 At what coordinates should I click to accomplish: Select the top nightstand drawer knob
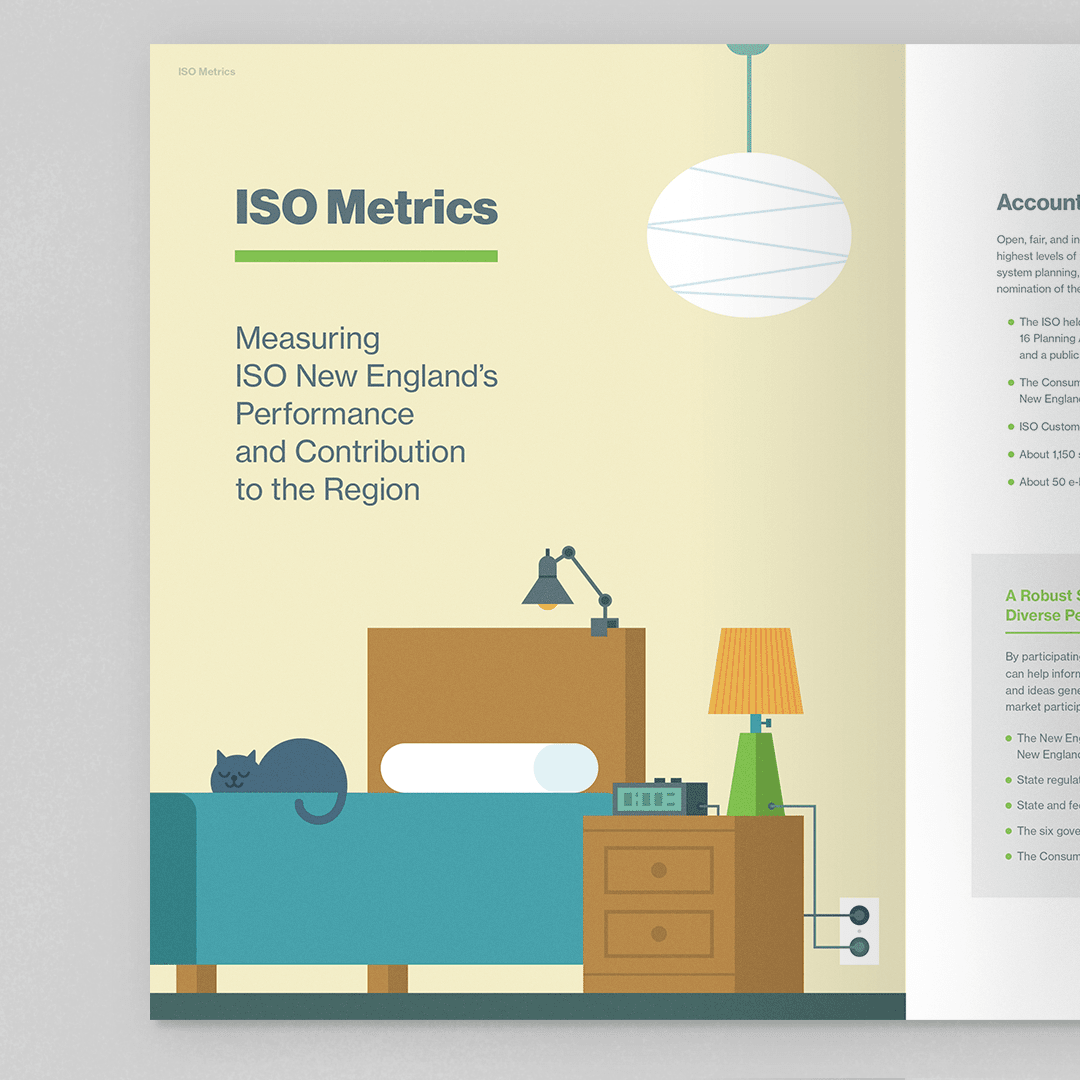(x=658, y=870)
